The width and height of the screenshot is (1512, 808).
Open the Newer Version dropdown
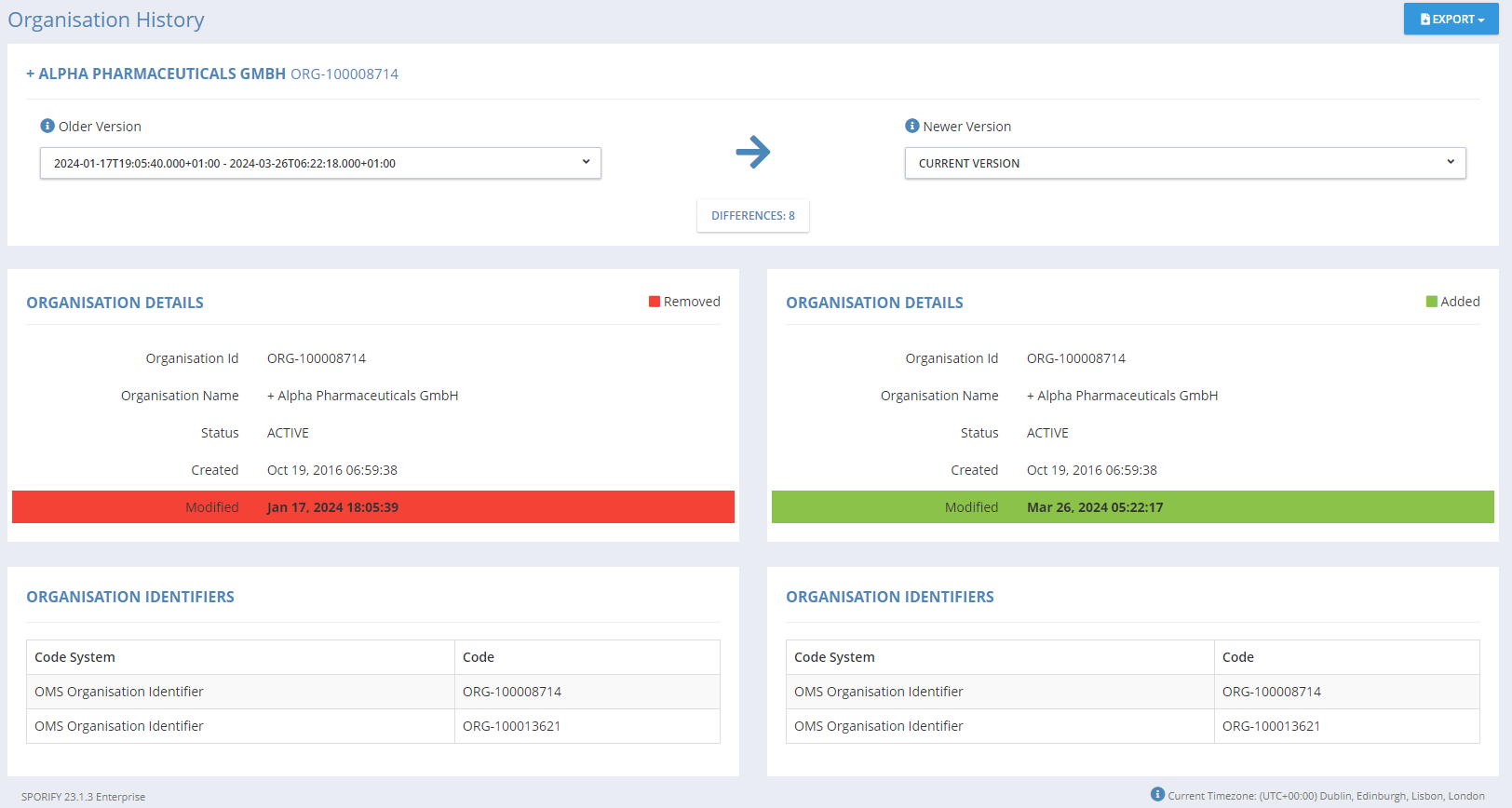1184,163
